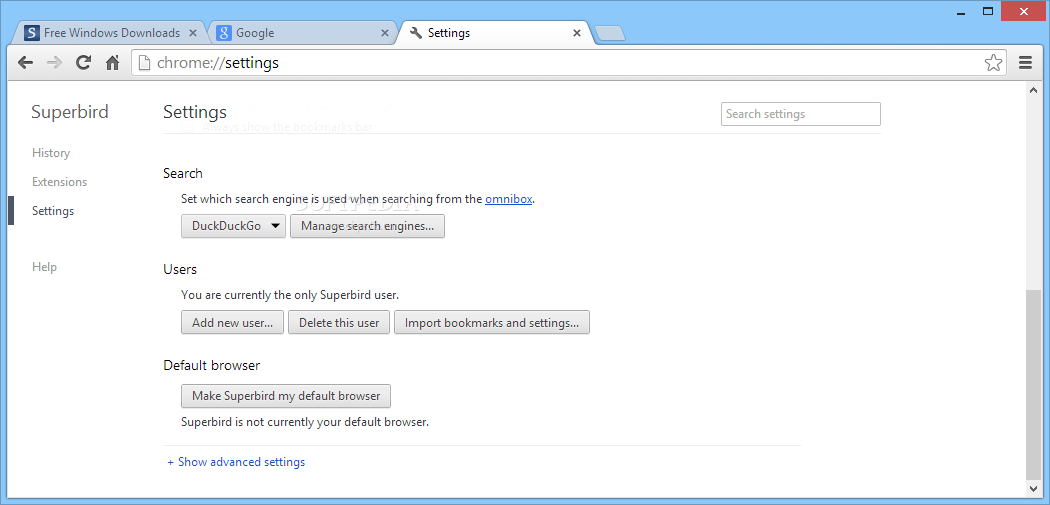Click 'You are currently the only Superbird user' text
This screenshot has height=505, width=1050.
tap(290, 294)
